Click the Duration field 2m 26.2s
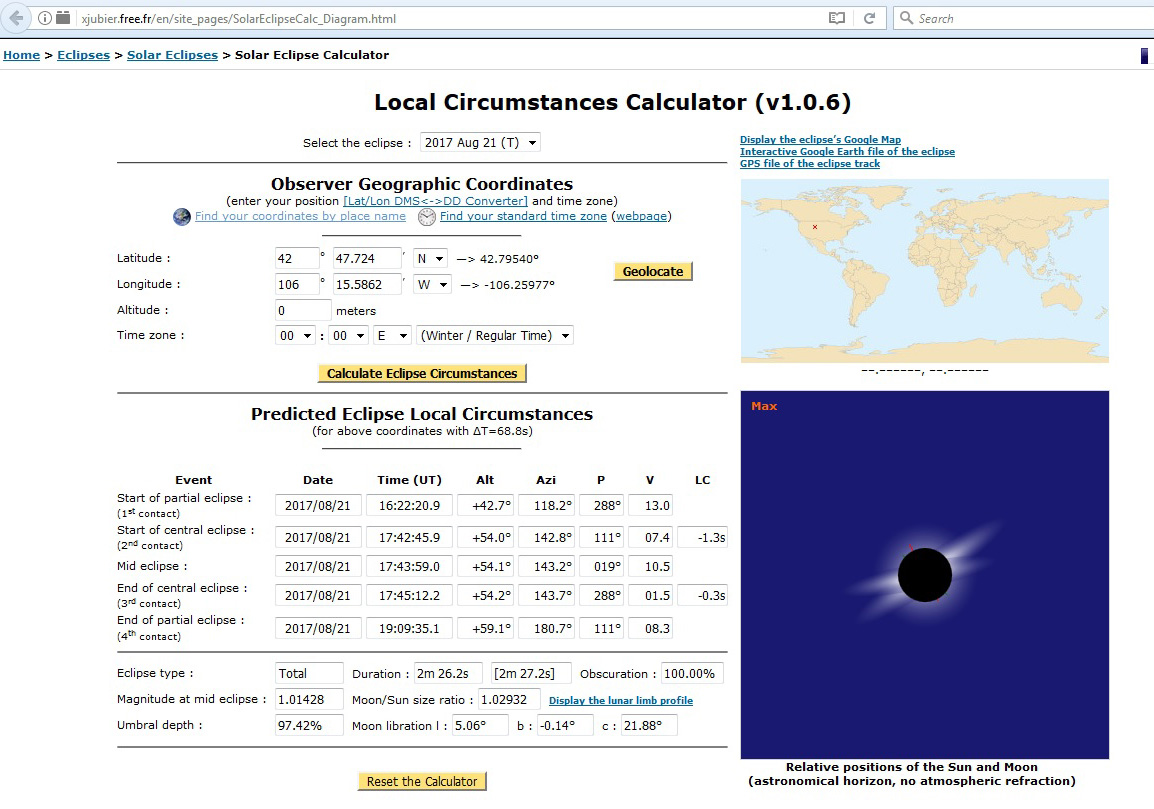 pyautogui.click(x=448, y=674)
